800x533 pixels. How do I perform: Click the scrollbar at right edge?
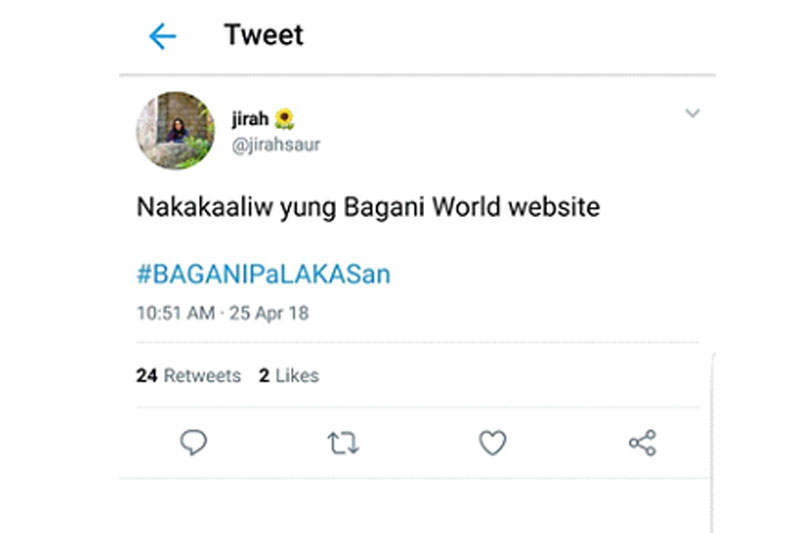(x=712, y=442)
